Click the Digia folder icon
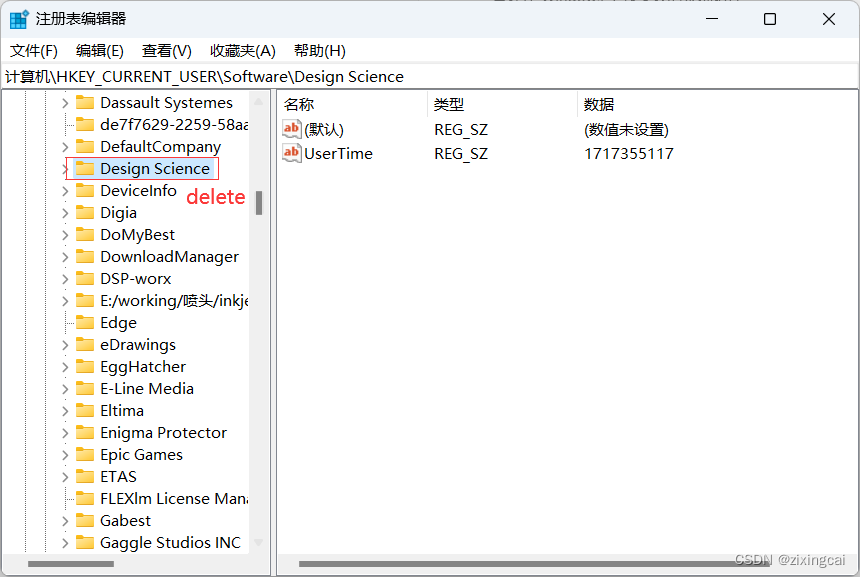The height and width of the screenshot is (577, 860). point(84,212)
